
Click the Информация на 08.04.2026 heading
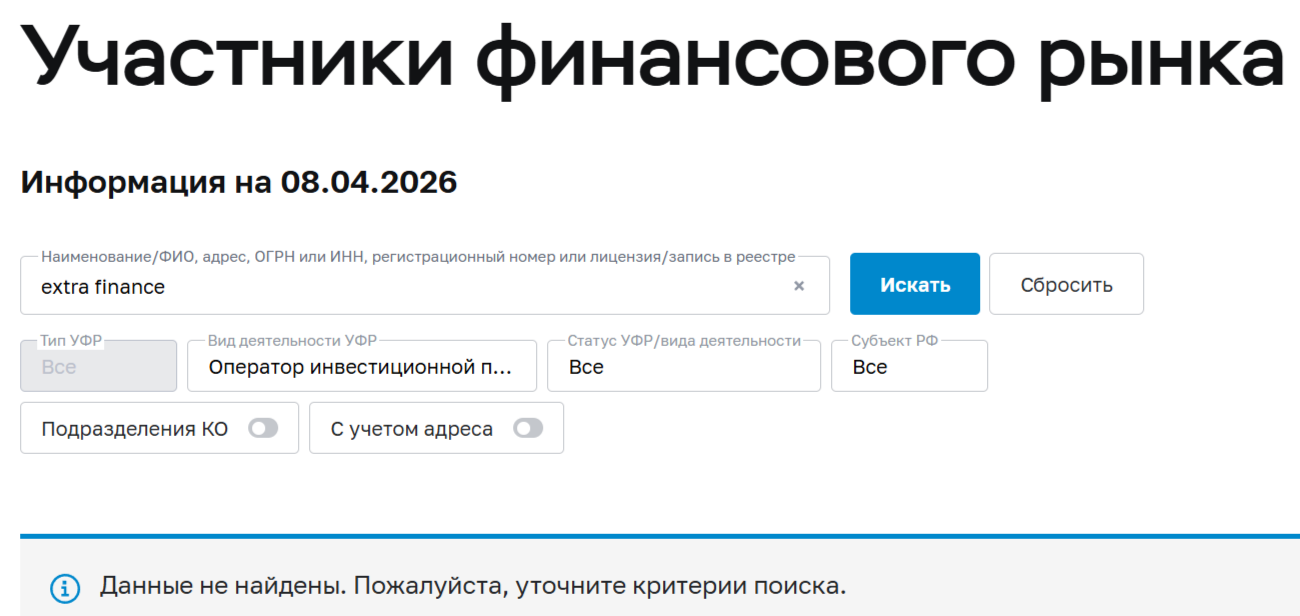[239, 183]
